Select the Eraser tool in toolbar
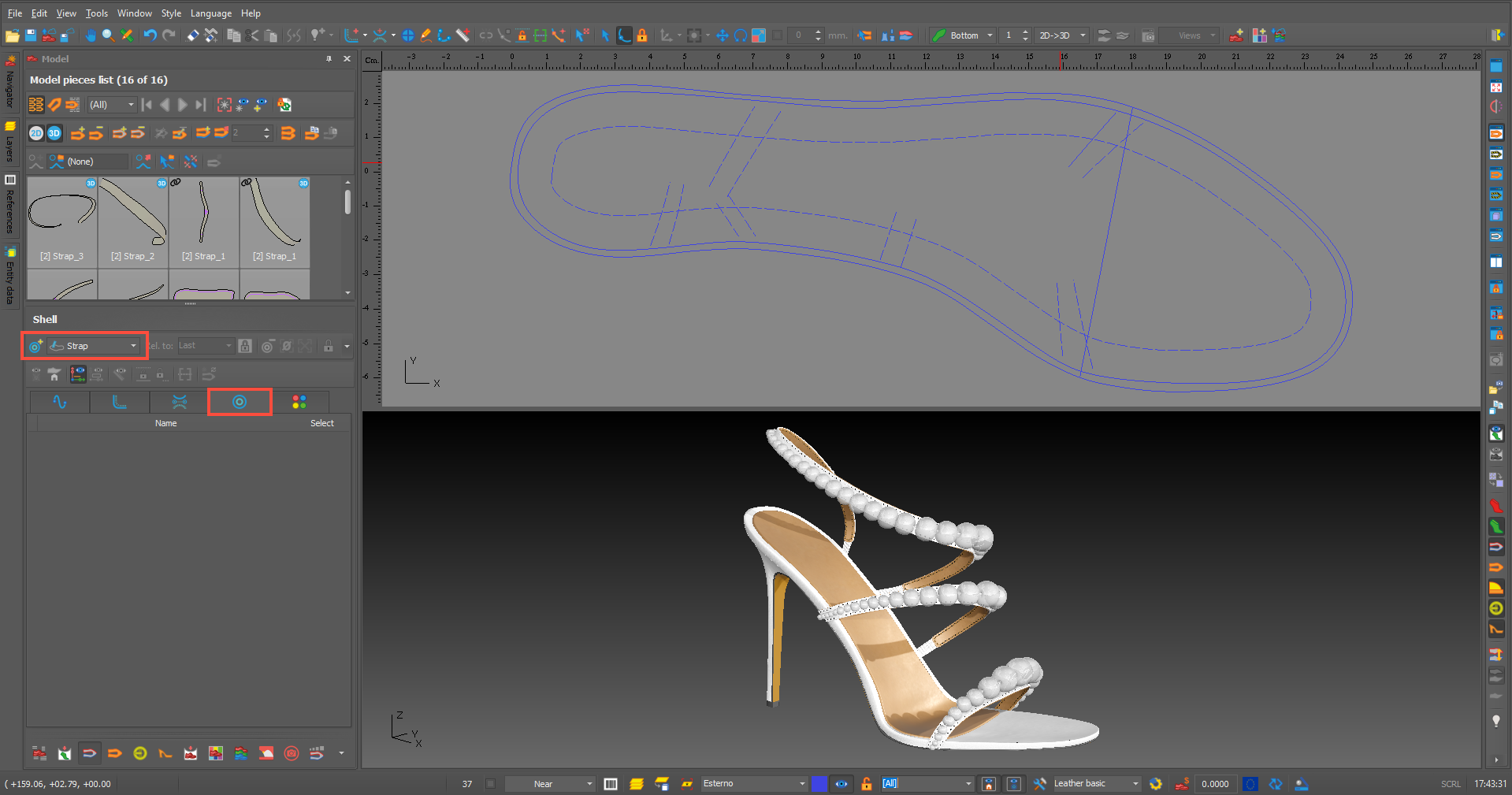This screenshot has width=1512, height=795. (x=192, y=35)
